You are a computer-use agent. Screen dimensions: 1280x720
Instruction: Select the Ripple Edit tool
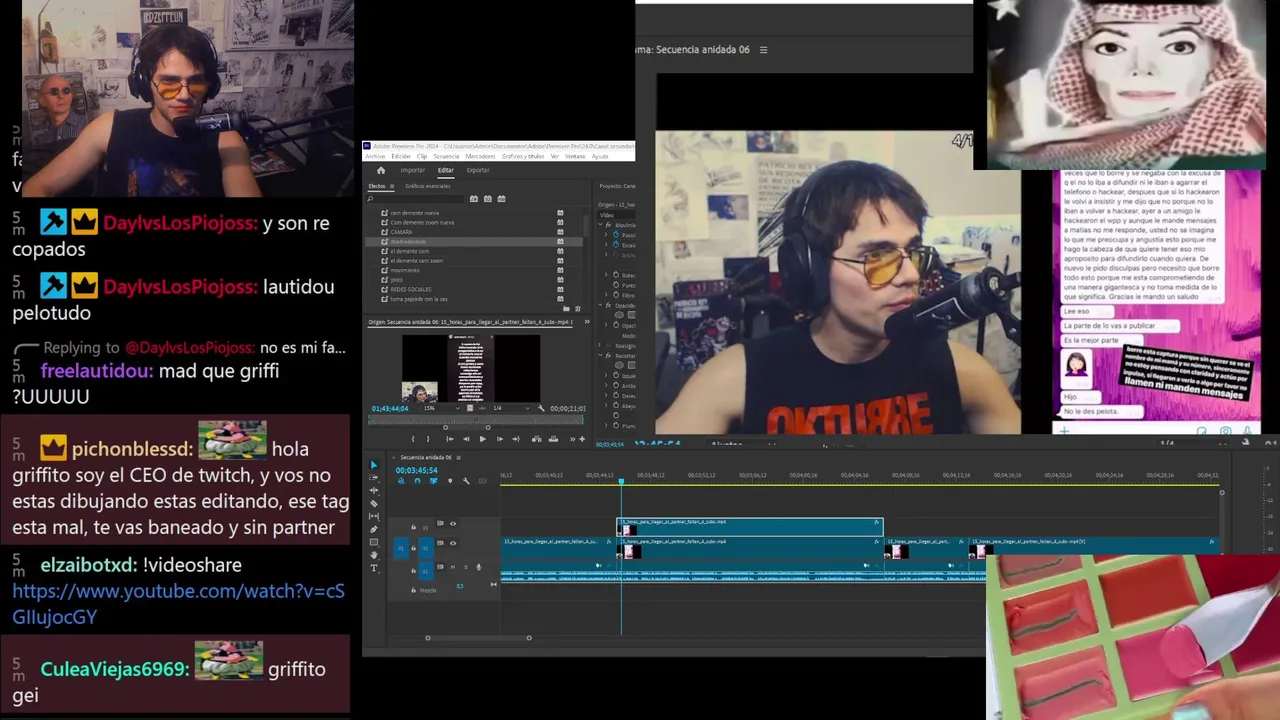coord(374,490)
